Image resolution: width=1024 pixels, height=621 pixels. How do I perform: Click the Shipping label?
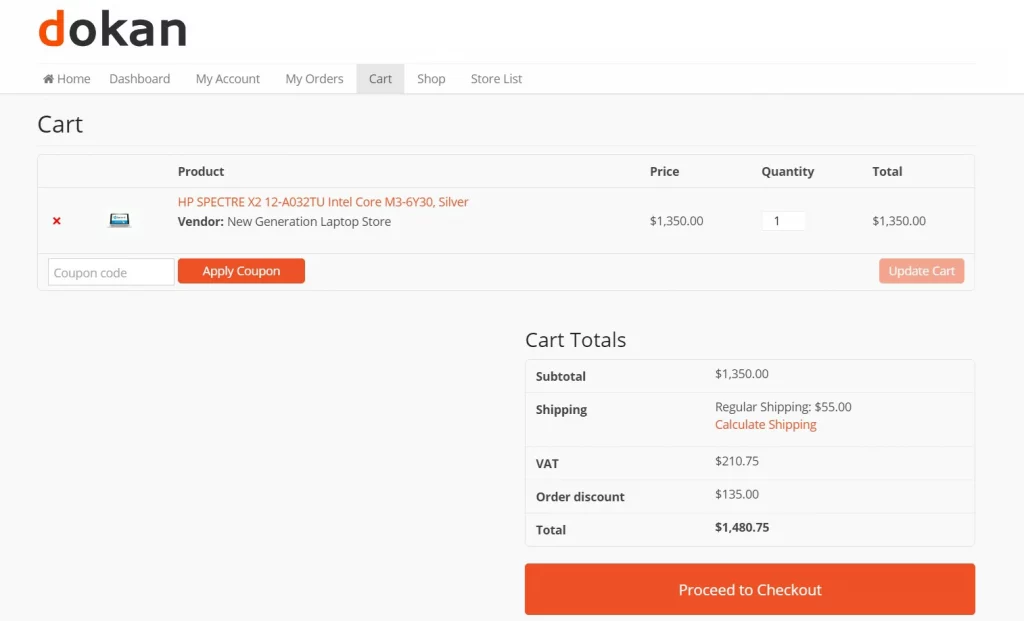pos(561,409)
